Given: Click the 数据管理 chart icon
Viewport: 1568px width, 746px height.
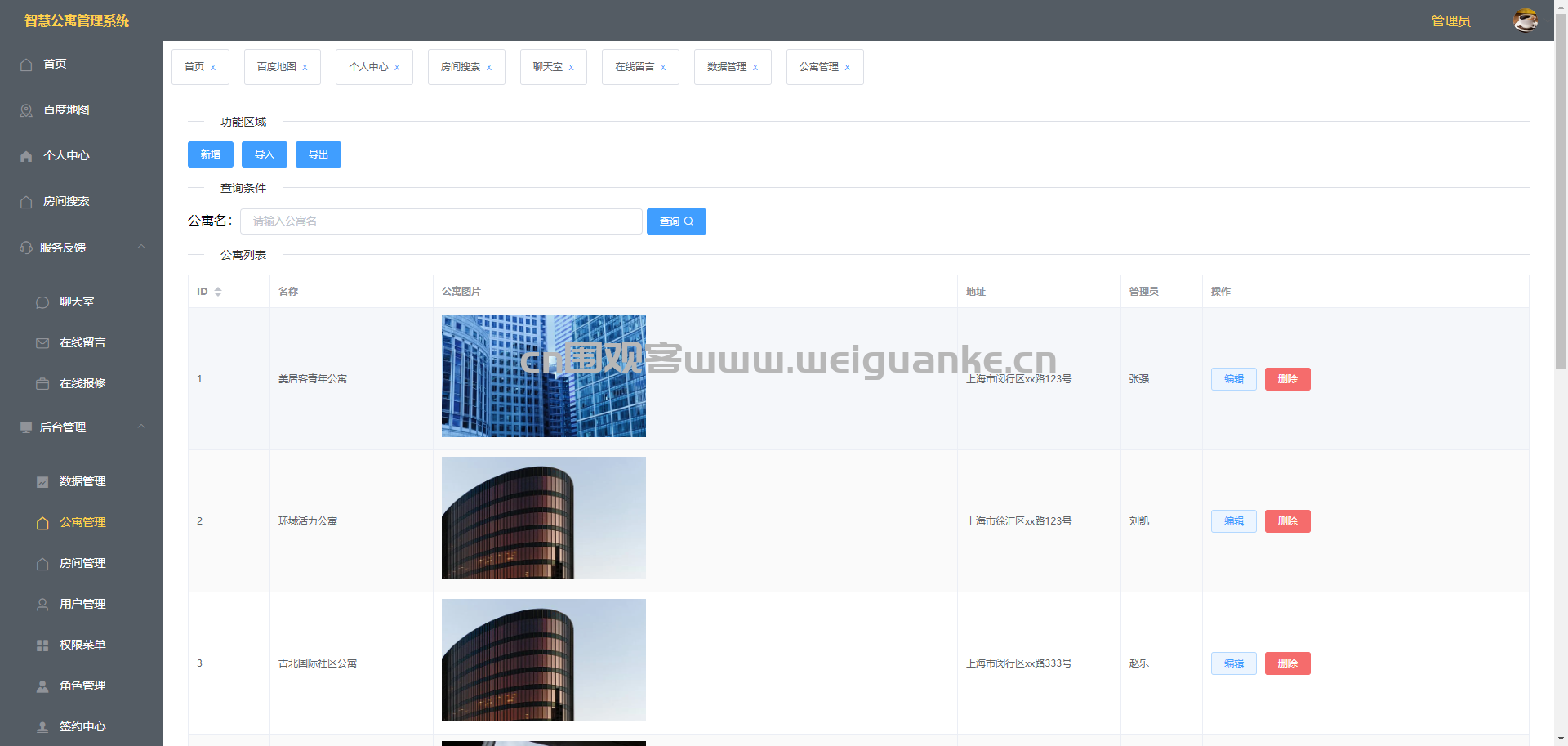Looking at the screenshot, I should pyautogui.click(x=42, y=482).
